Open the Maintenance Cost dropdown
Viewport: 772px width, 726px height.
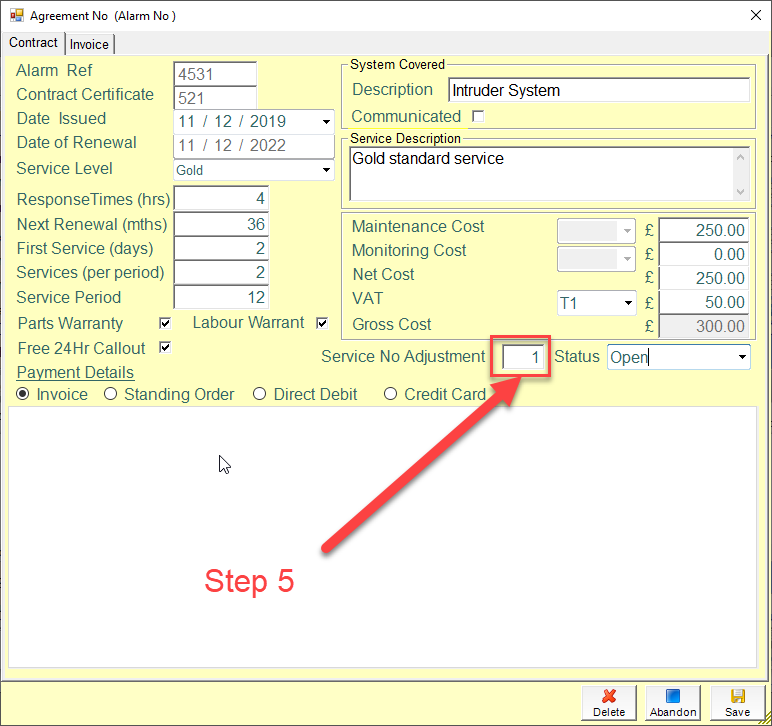pyautogui.click(x=627, y=231)
